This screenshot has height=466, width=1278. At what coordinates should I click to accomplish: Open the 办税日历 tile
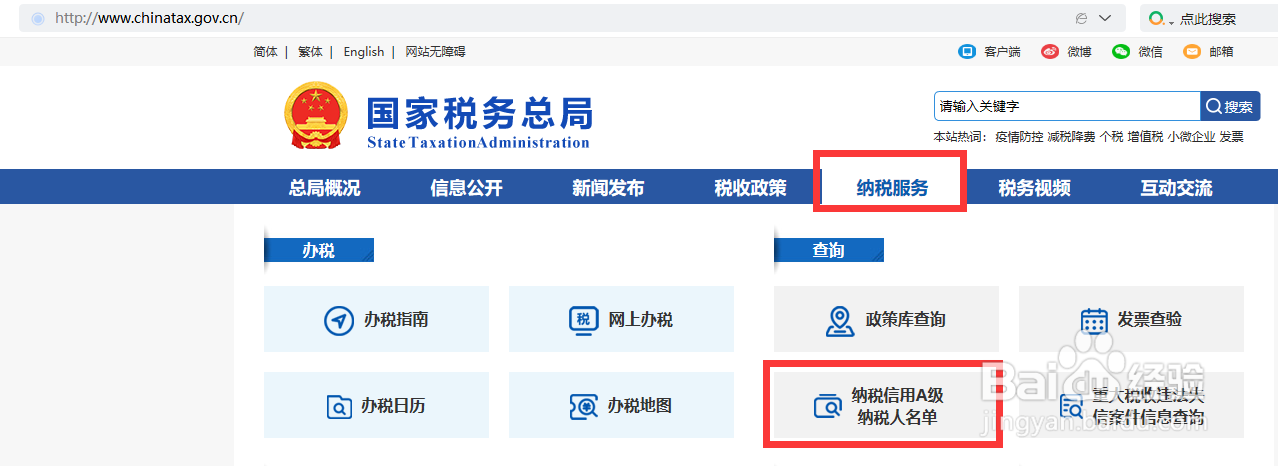(376, 405)
